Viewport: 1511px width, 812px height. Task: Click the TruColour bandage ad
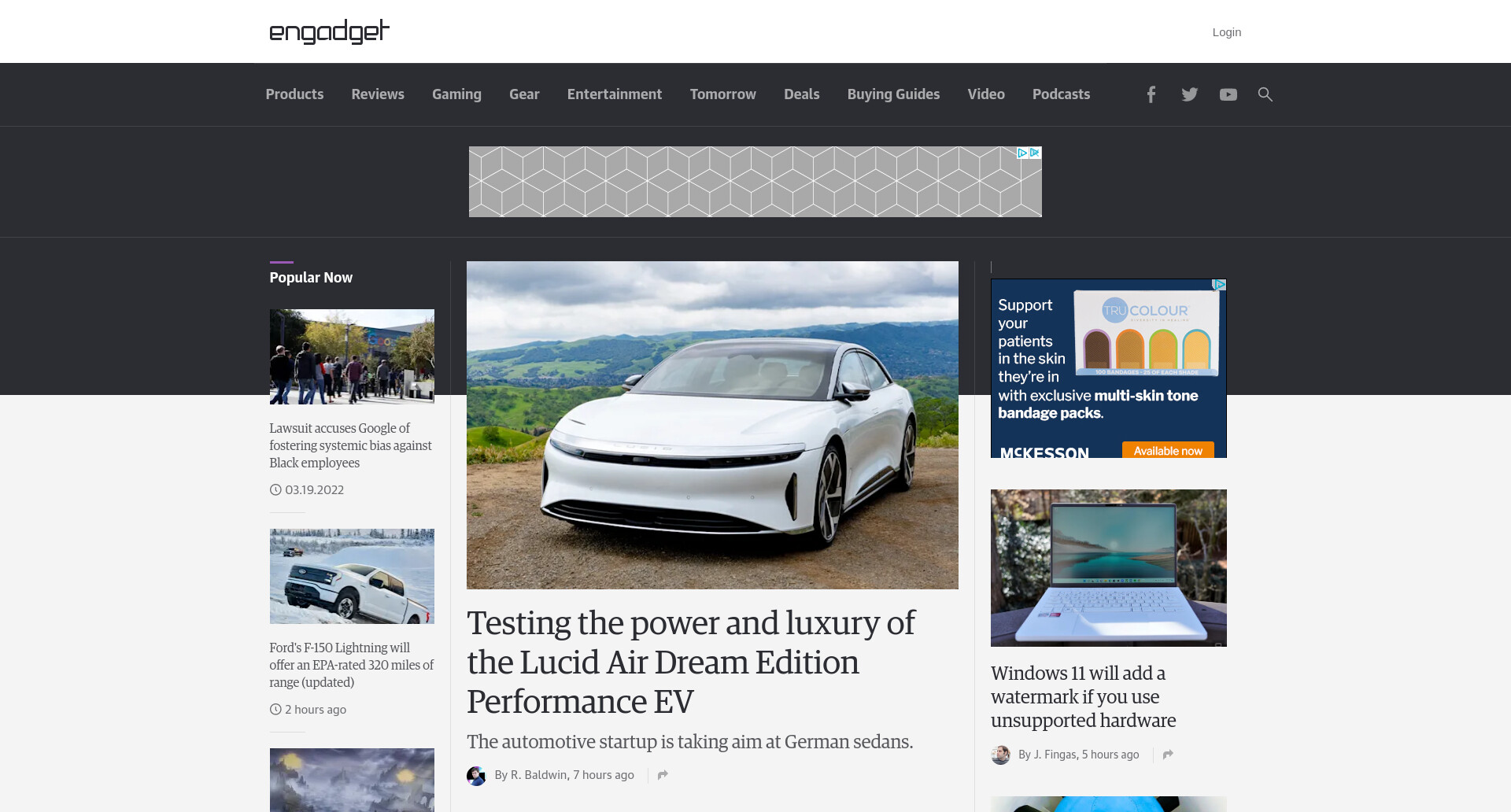[x=1108, y=368]
